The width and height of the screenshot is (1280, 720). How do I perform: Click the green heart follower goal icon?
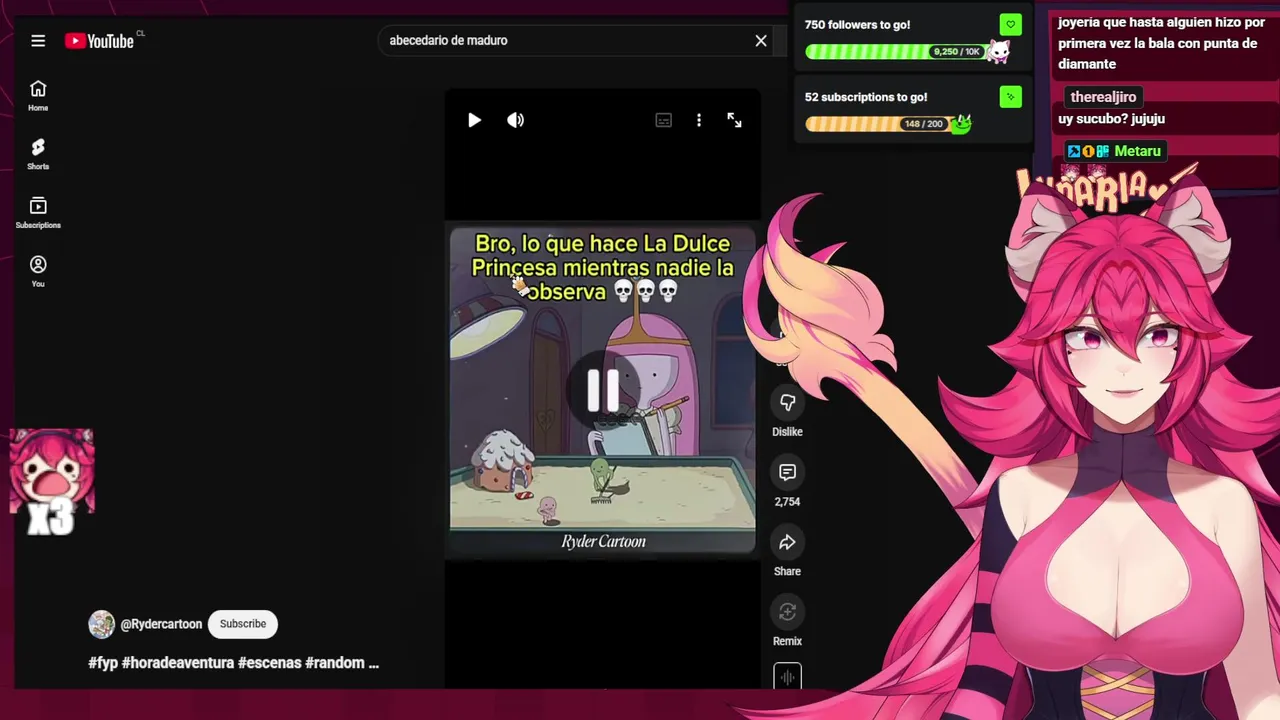[x=1010, y=24]
